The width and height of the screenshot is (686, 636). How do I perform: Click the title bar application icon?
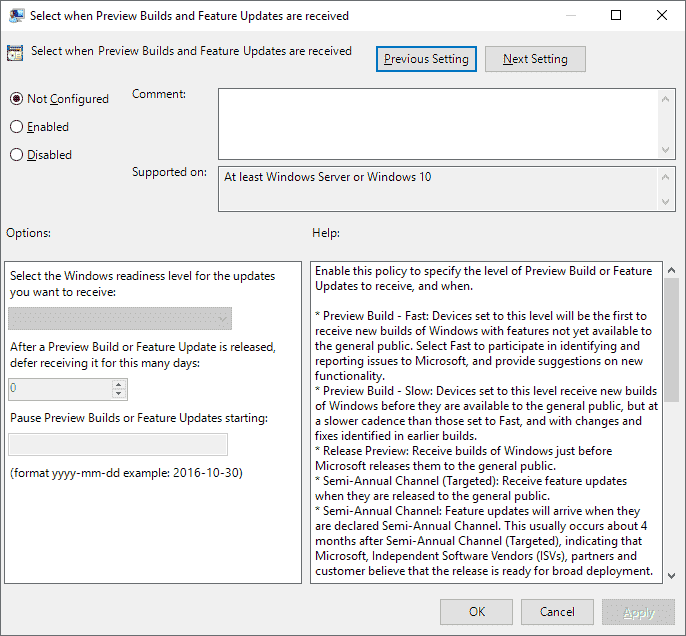coord(16,16)
